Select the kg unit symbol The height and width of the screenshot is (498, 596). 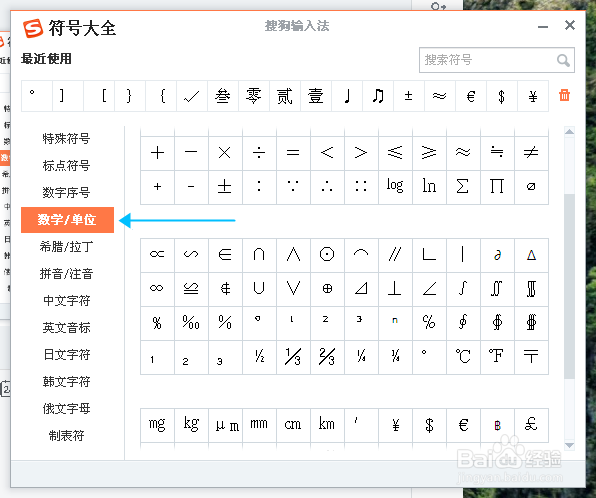191,425
